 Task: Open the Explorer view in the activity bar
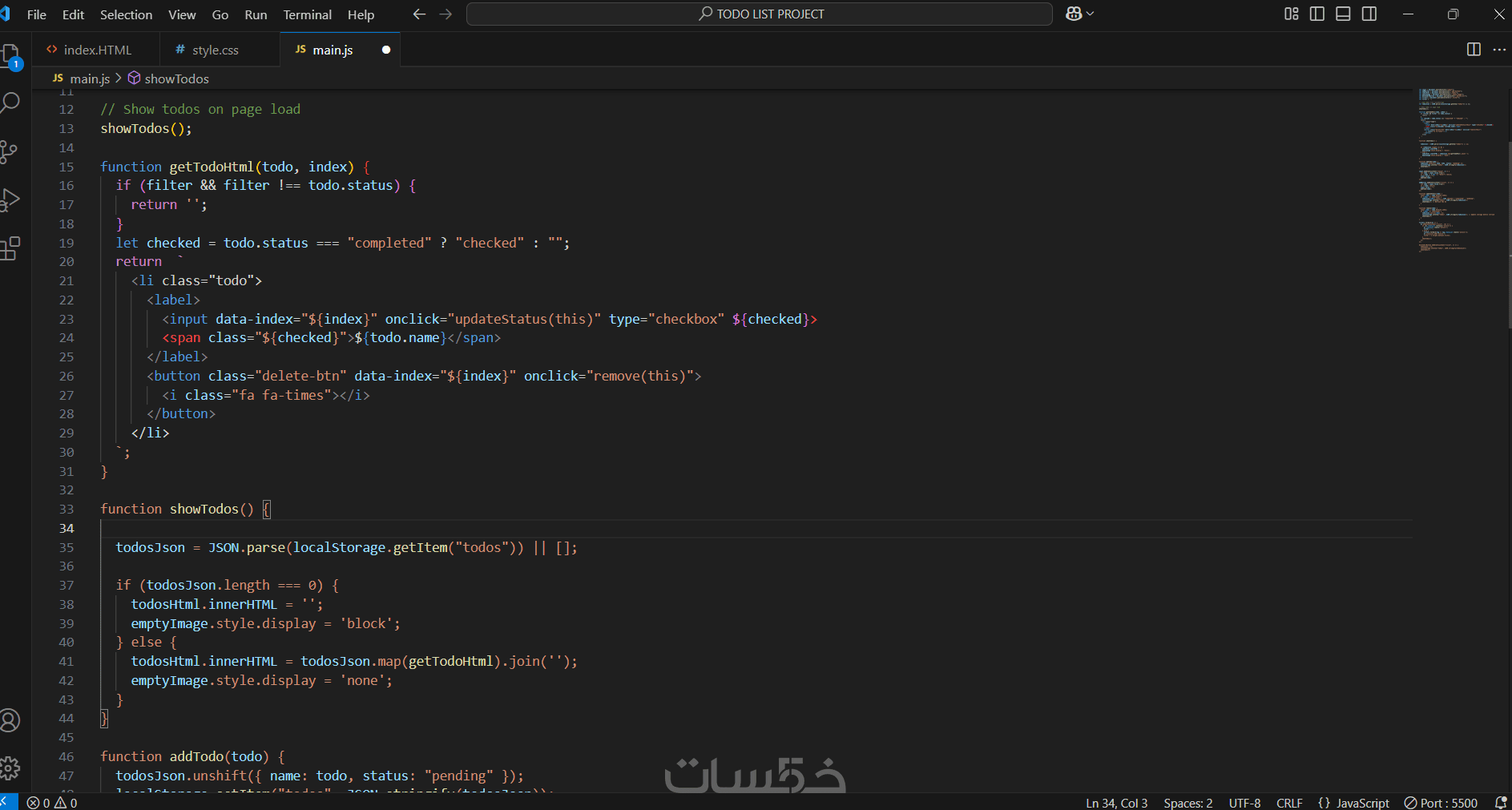pyautogui.click(x=10, y=56)
